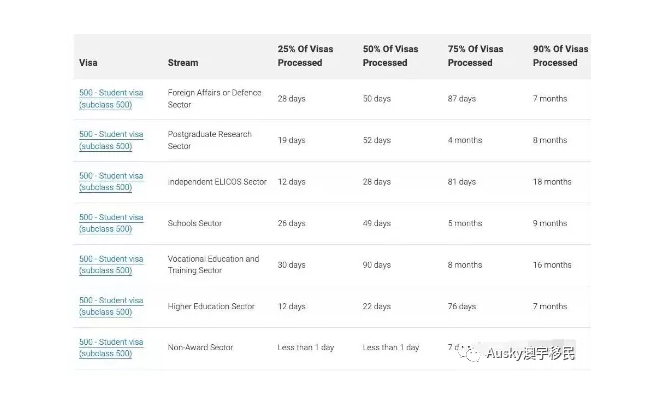
Task: Click the WeChat logo icon in watermark
Action: coord(470,353)
